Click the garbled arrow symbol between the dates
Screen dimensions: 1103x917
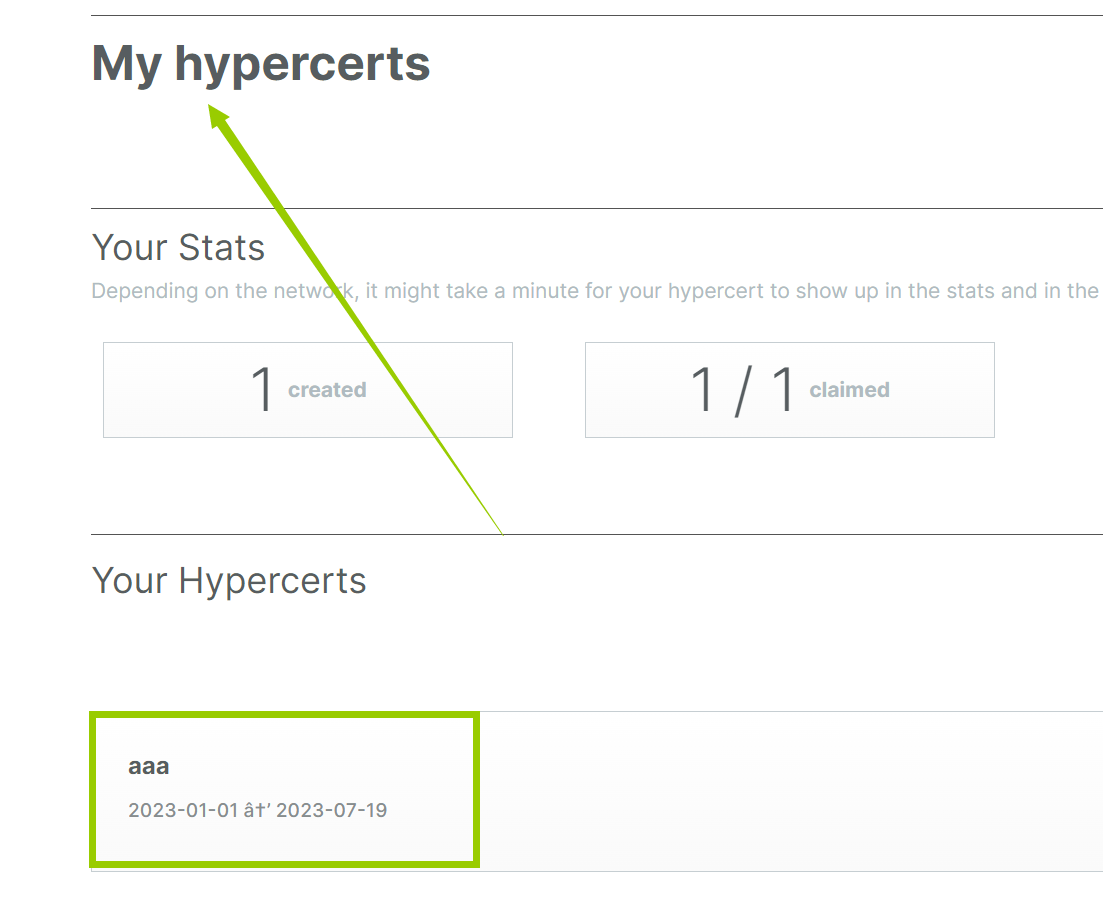coord(258,810)
